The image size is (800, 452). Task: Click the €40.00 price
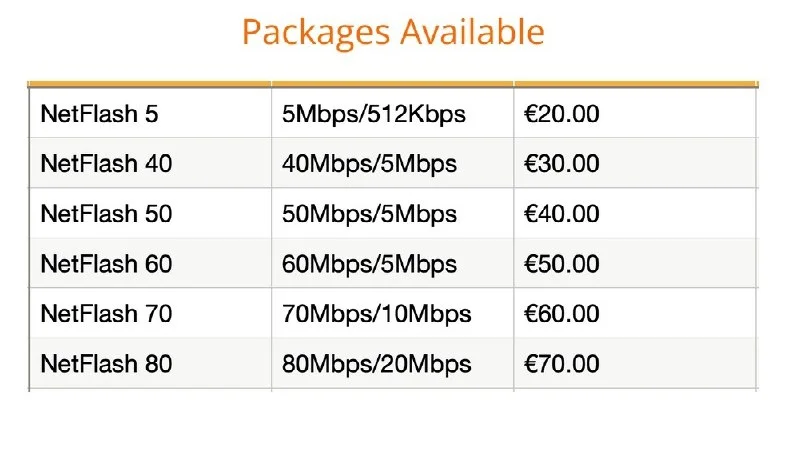coord(562,214)
